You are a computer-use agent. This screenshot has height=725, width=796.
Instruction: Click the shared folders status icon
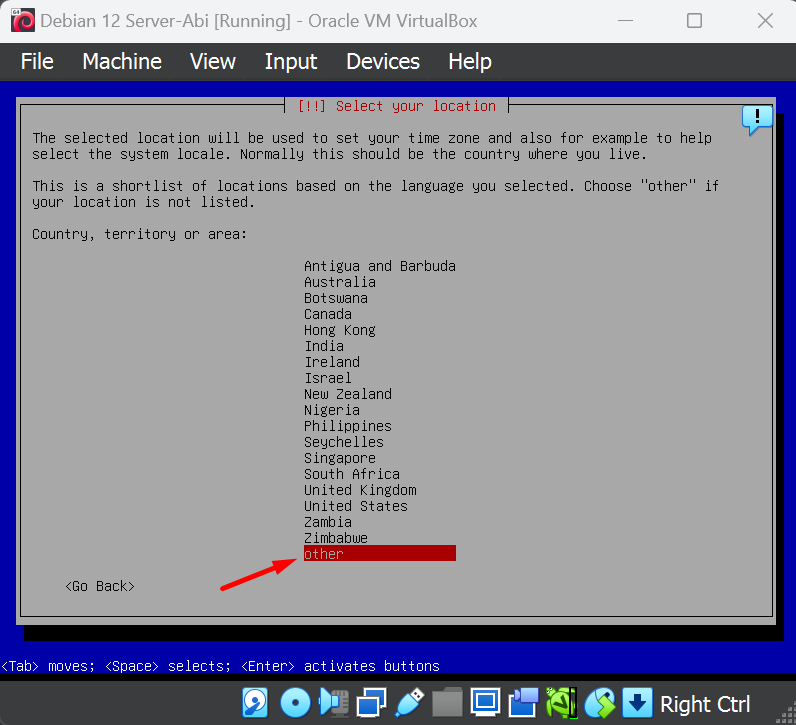[x=447, y=704]
